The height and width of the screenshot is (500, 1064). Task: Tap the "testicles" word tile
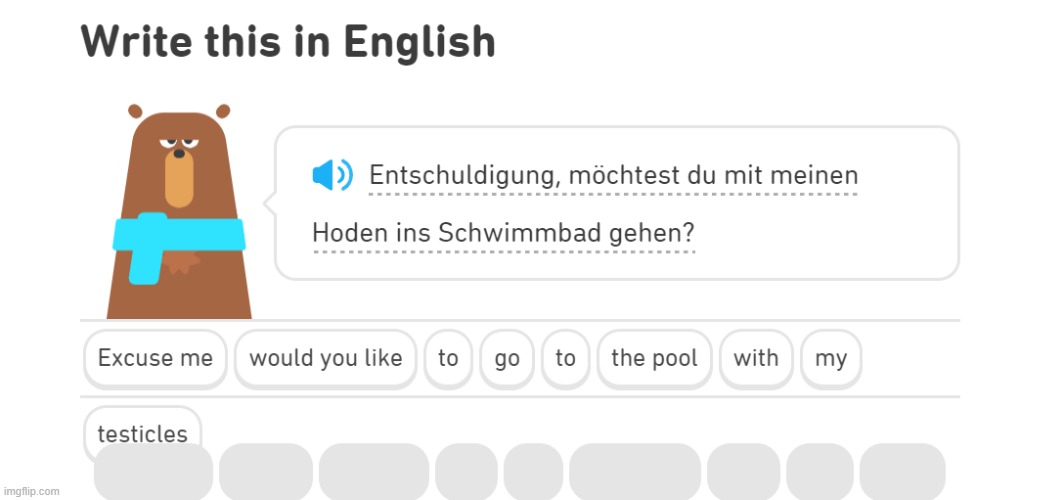(x=142, y=434)
